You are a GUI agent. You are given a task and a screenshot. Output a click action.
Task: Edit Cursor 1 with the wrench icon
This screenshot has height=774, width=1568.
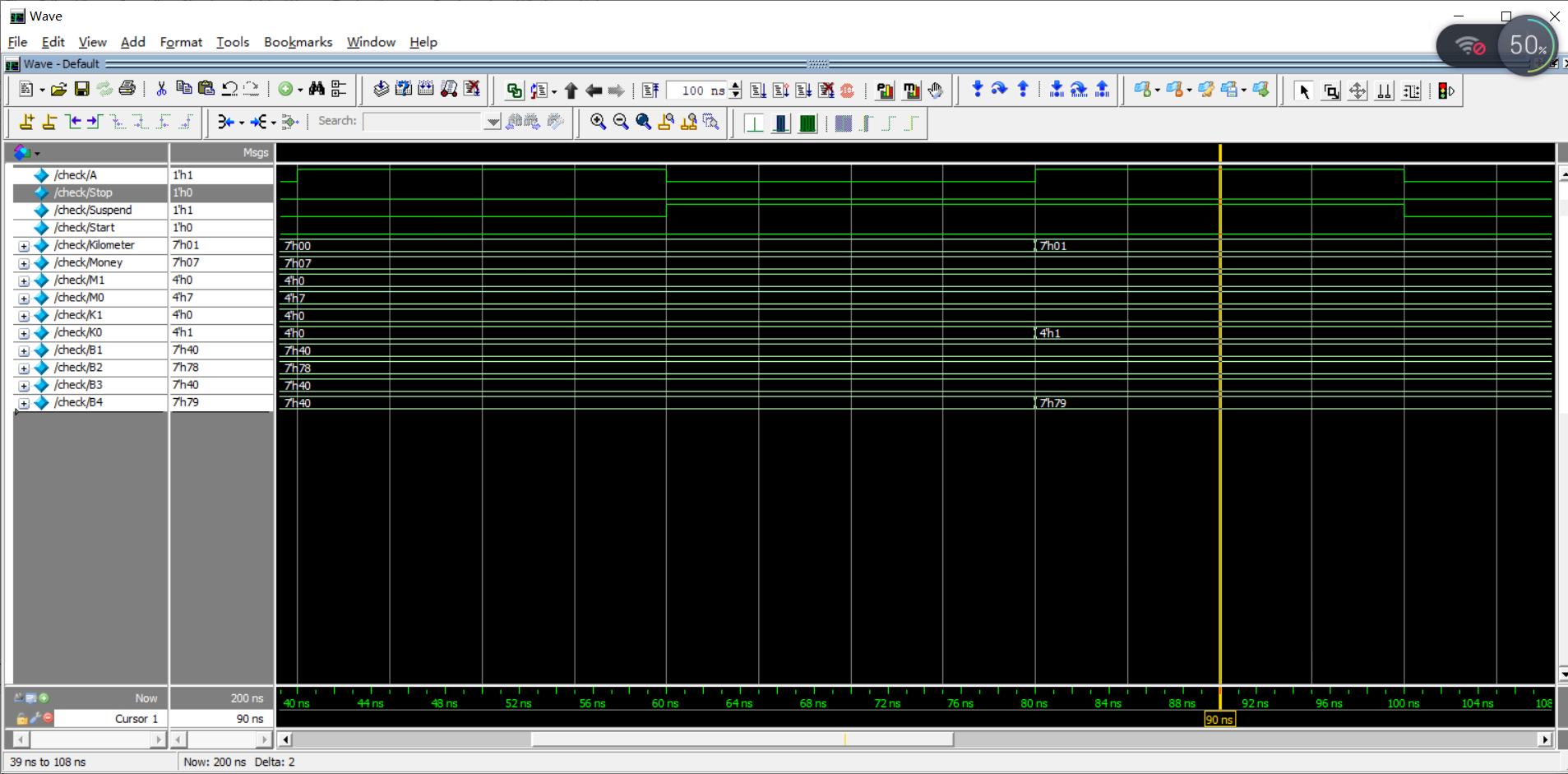point(35,718)
